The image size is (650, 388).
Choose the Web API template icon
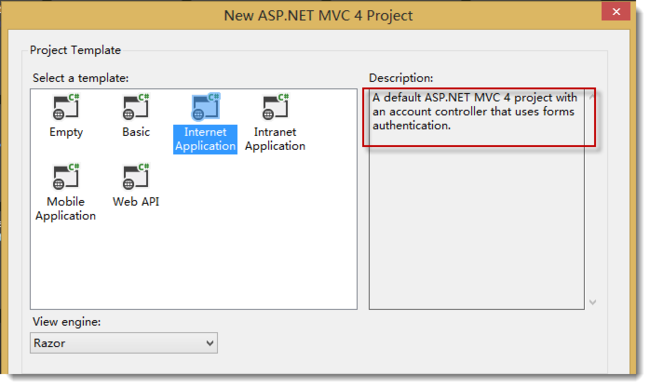click(x=136, y=177)
